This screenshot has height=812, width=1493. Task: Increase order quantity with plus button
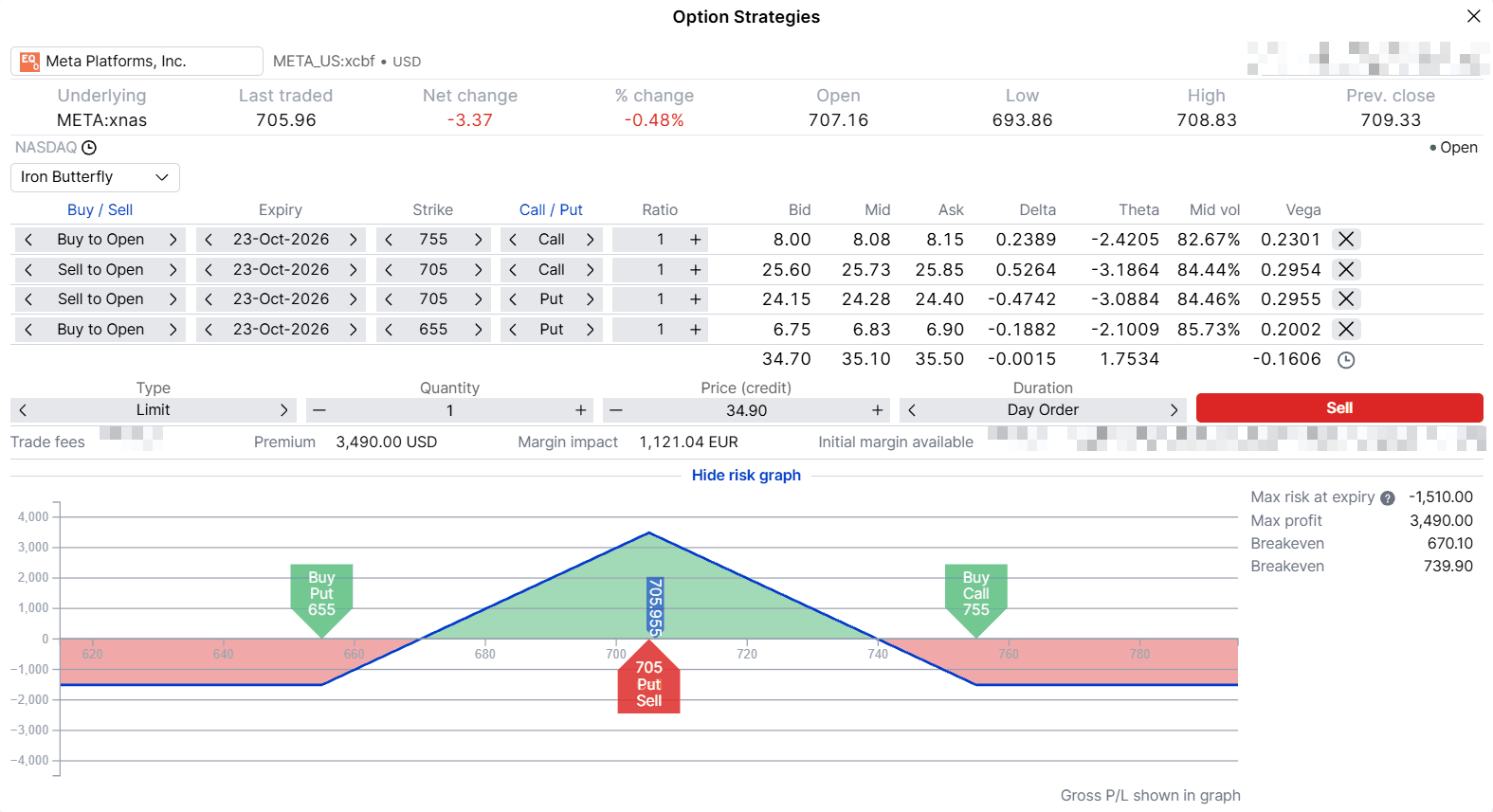(581, 410)
